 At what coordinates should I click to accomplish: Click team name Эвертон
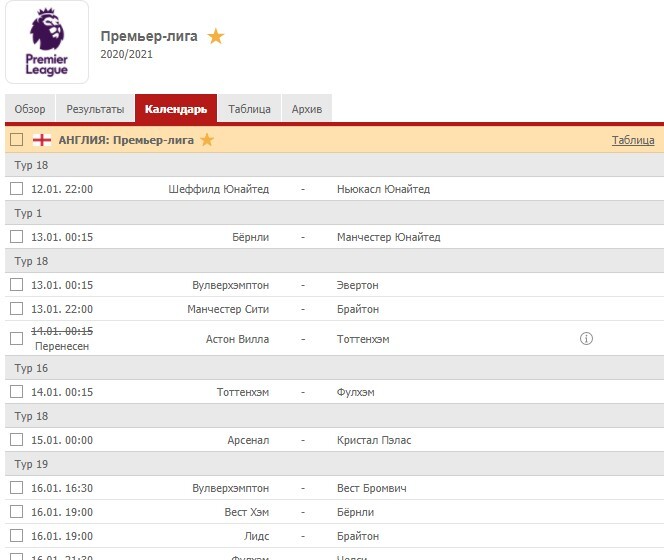[x=357, y=285]
